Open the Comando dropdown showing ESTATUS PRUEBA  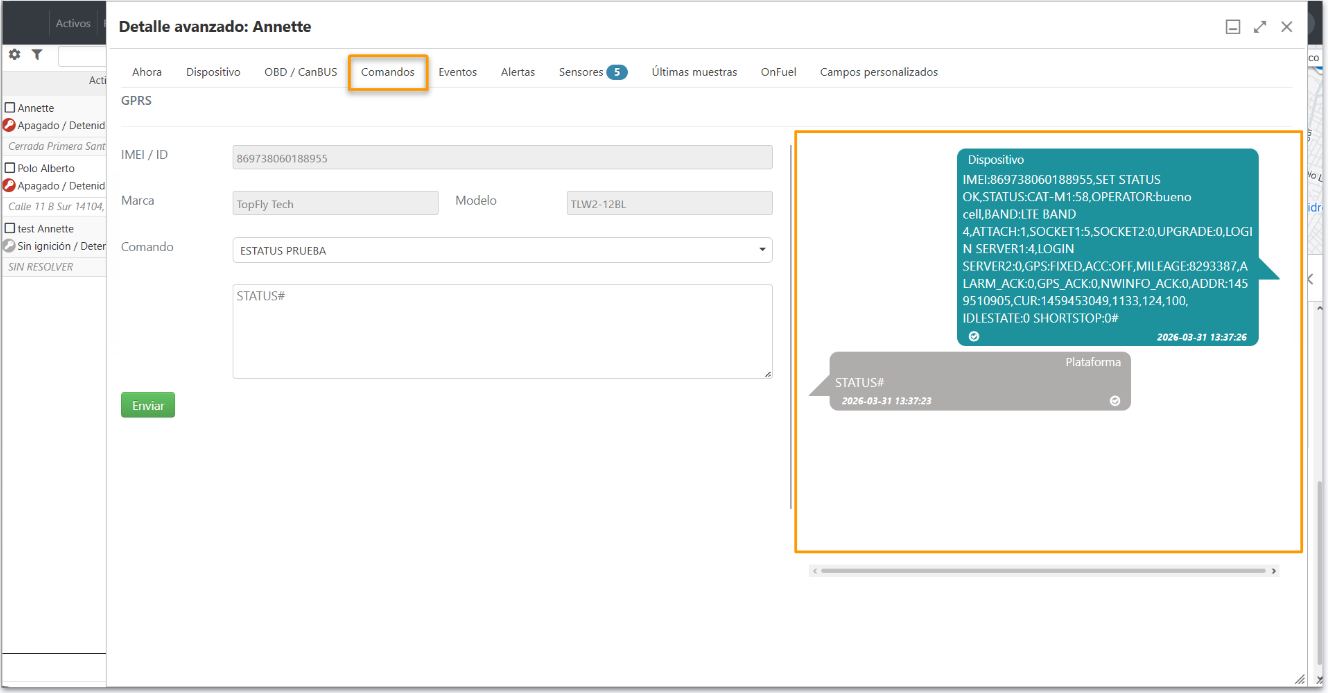pyautogui.click(x=502, y=250)
